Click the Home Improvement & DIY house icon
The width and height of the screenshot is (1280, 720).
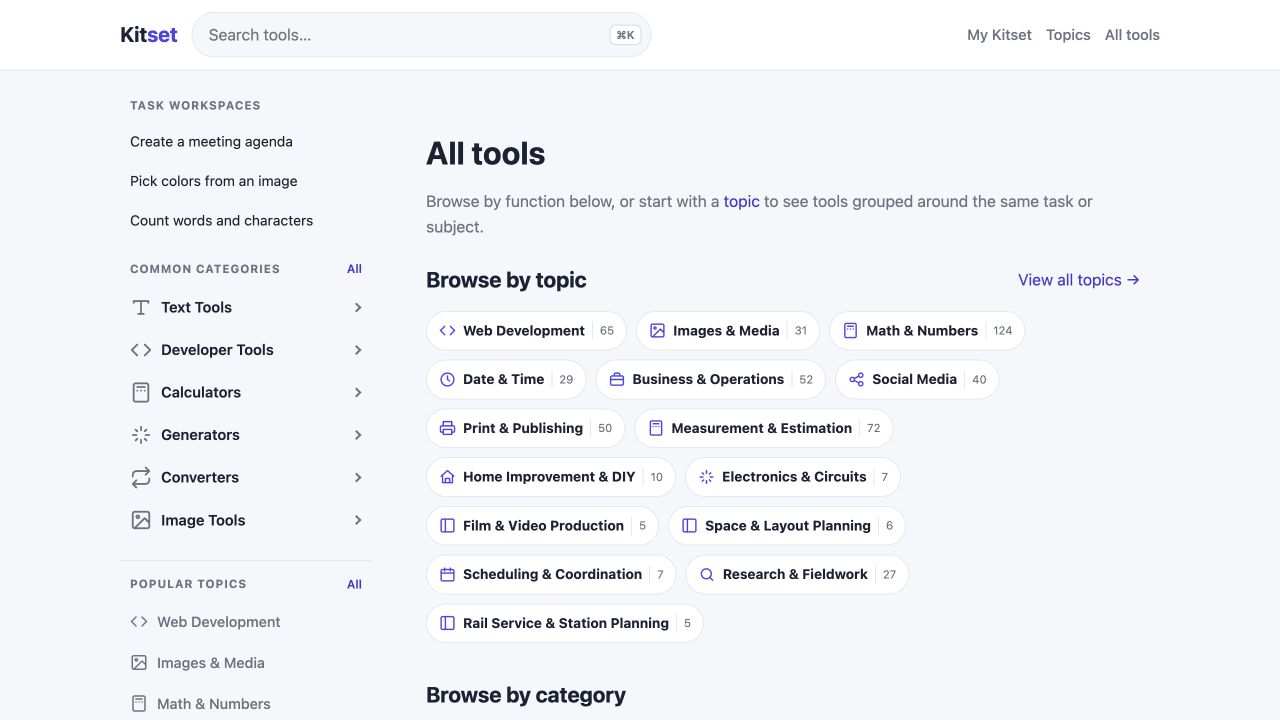447,477
